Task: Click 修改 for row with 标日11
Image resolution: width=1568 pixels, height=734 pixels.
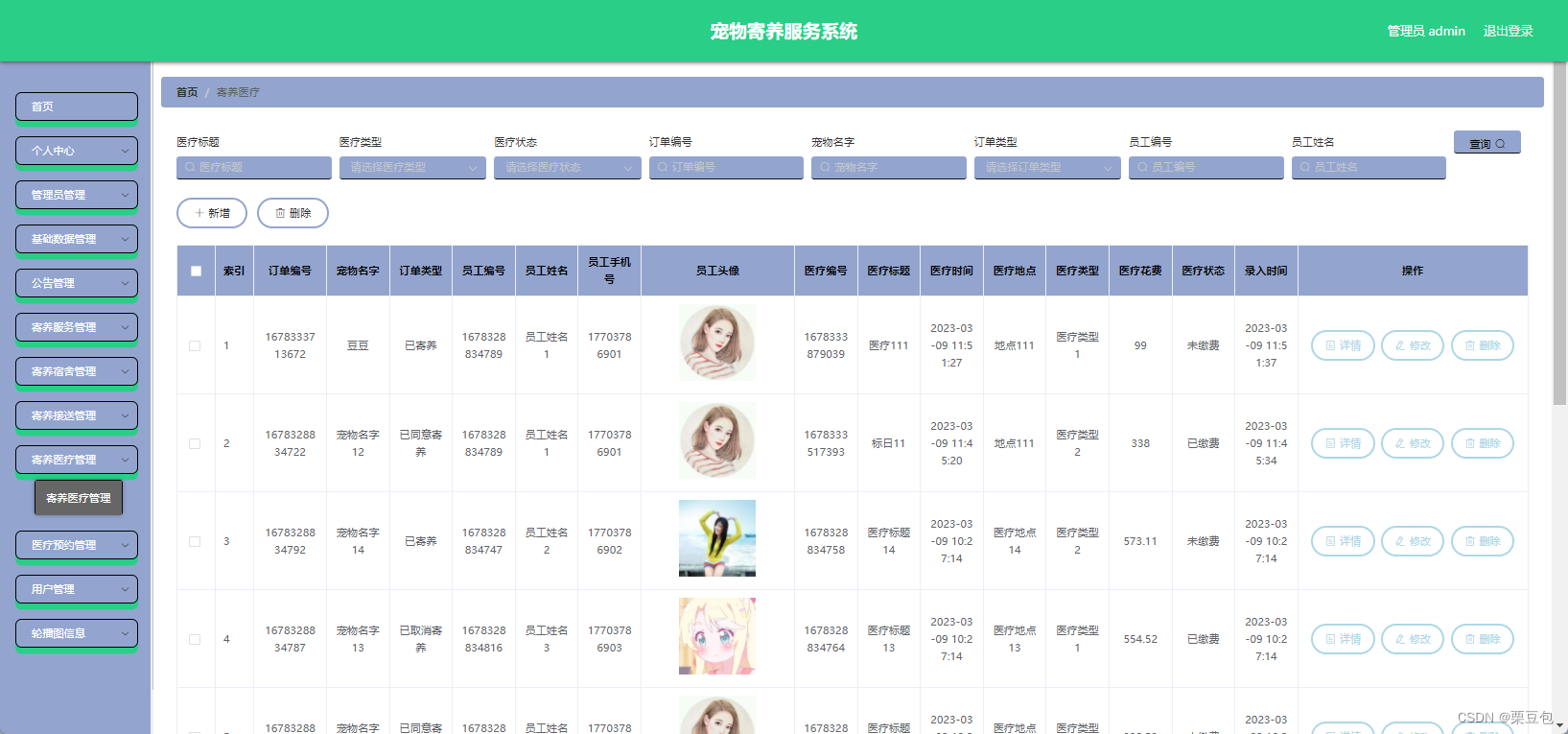Action: (x=1413, y=443)
